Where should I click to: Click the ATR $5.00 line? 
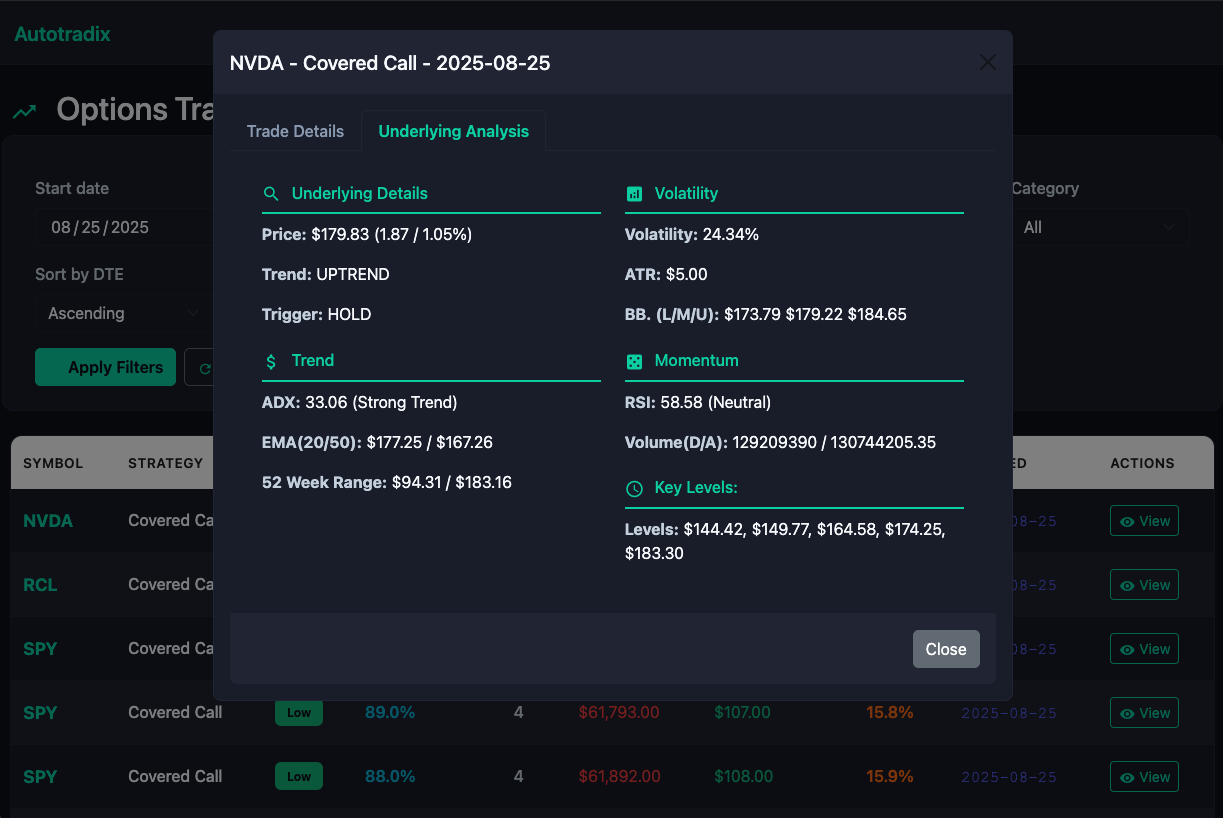pyautogui.click(x=666, y=274)
